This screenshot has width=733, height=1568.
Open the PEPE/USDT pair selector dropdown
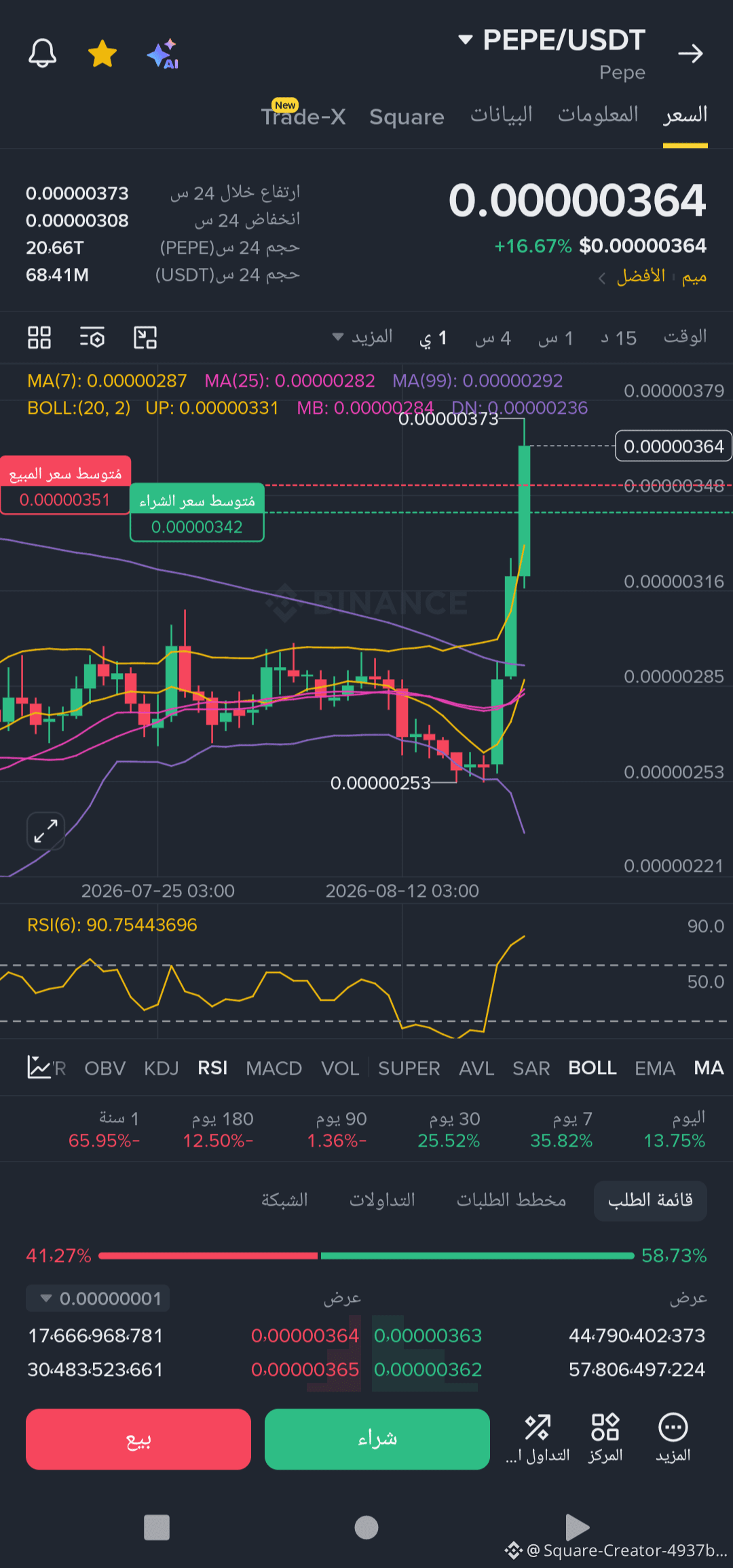tap(552, 40)
